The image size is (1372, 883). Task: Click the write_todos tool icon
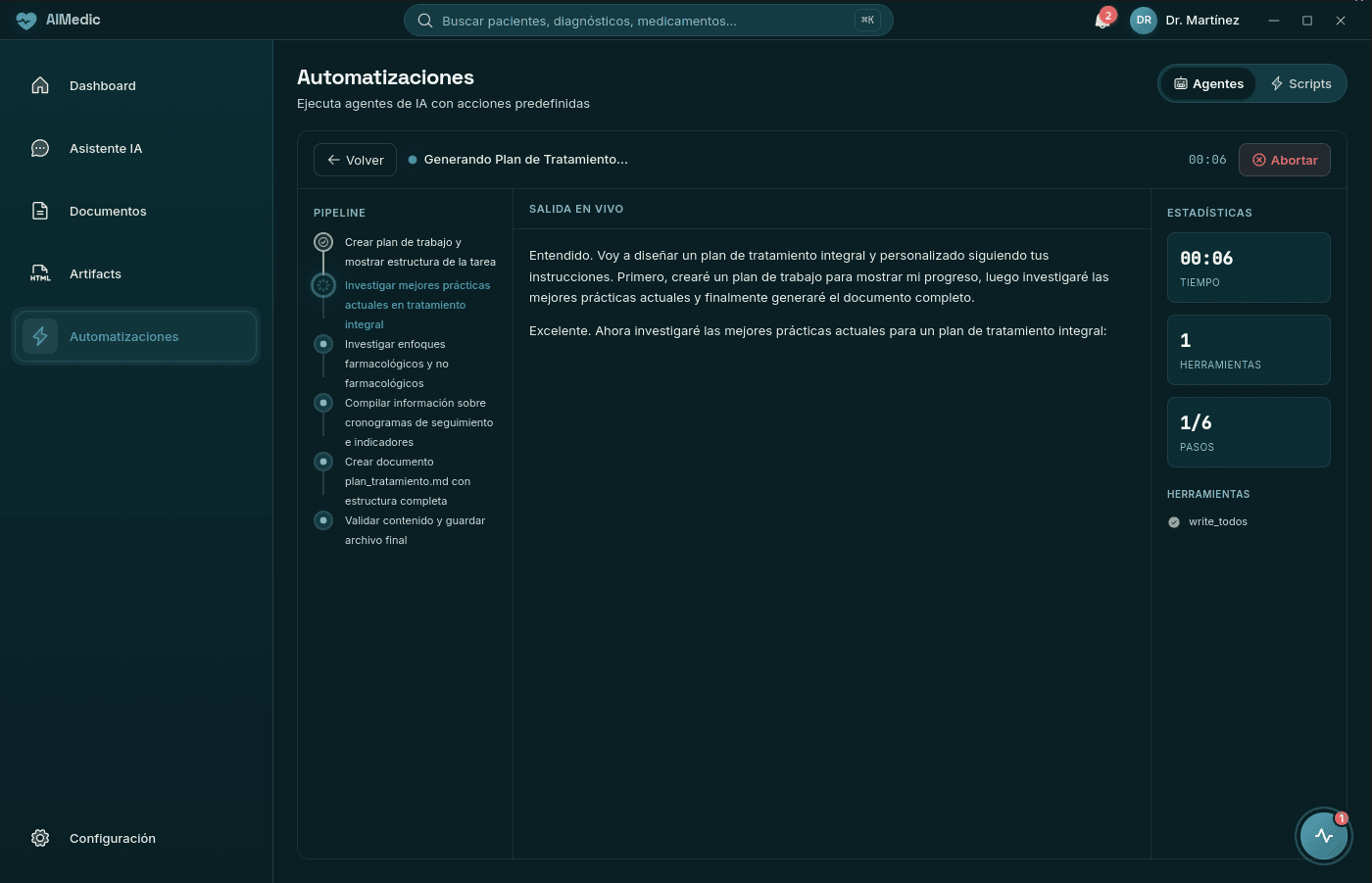tap(1173, 521)
